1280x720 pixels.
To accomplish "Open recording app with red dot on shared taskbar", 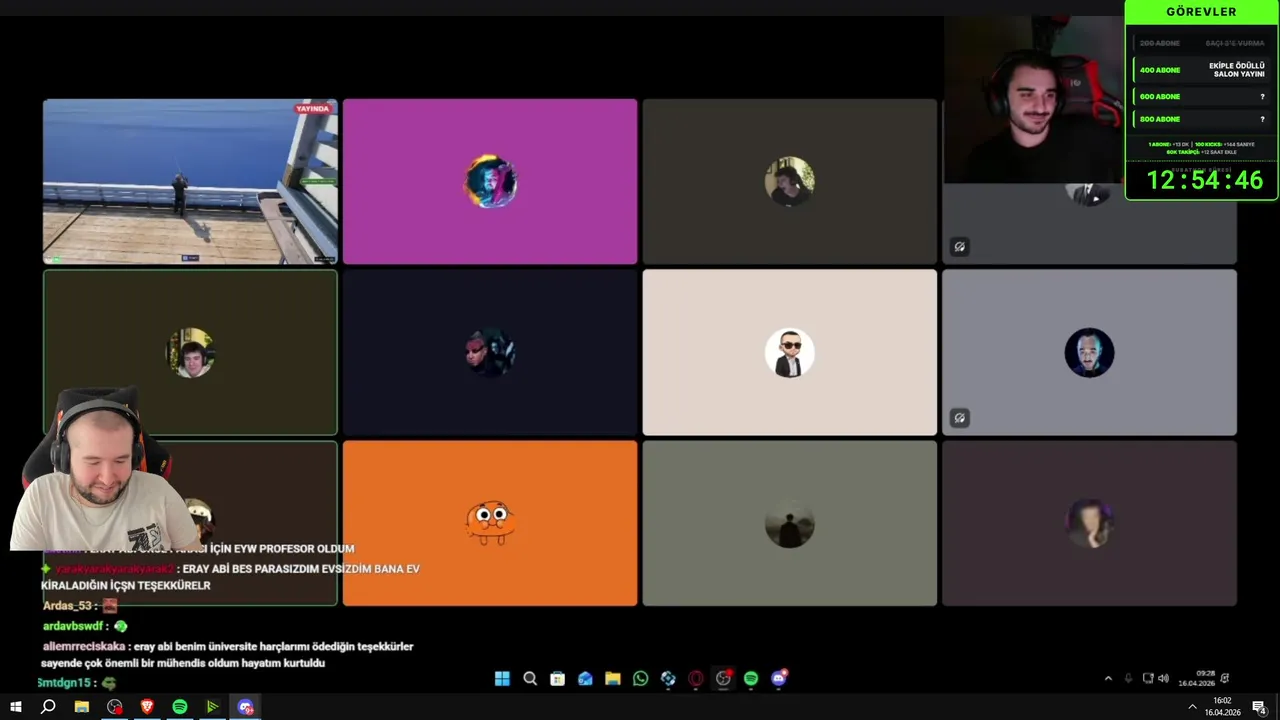I will 724,678.
